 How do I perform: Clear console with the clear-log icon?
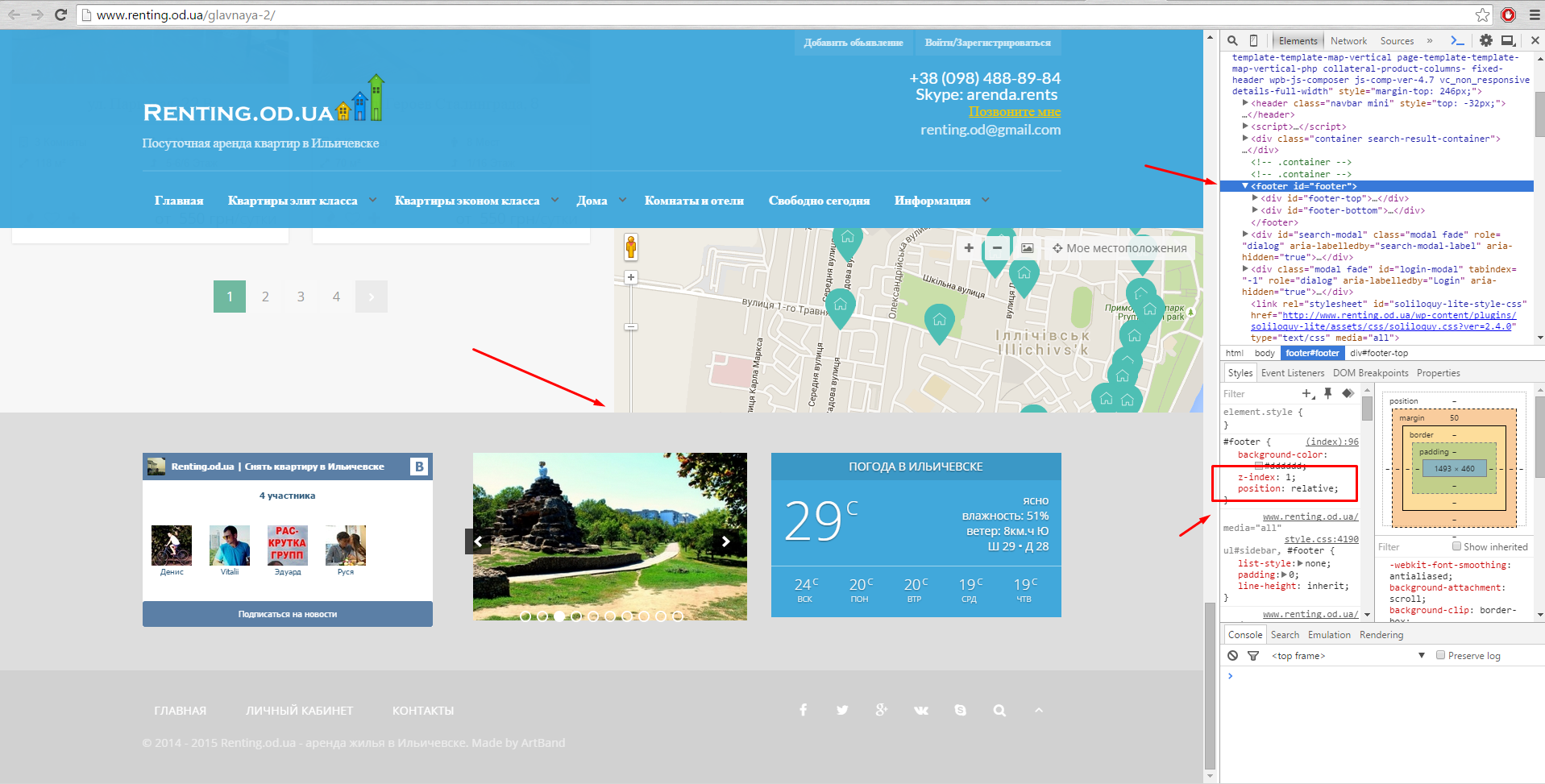coord(1232,656)
